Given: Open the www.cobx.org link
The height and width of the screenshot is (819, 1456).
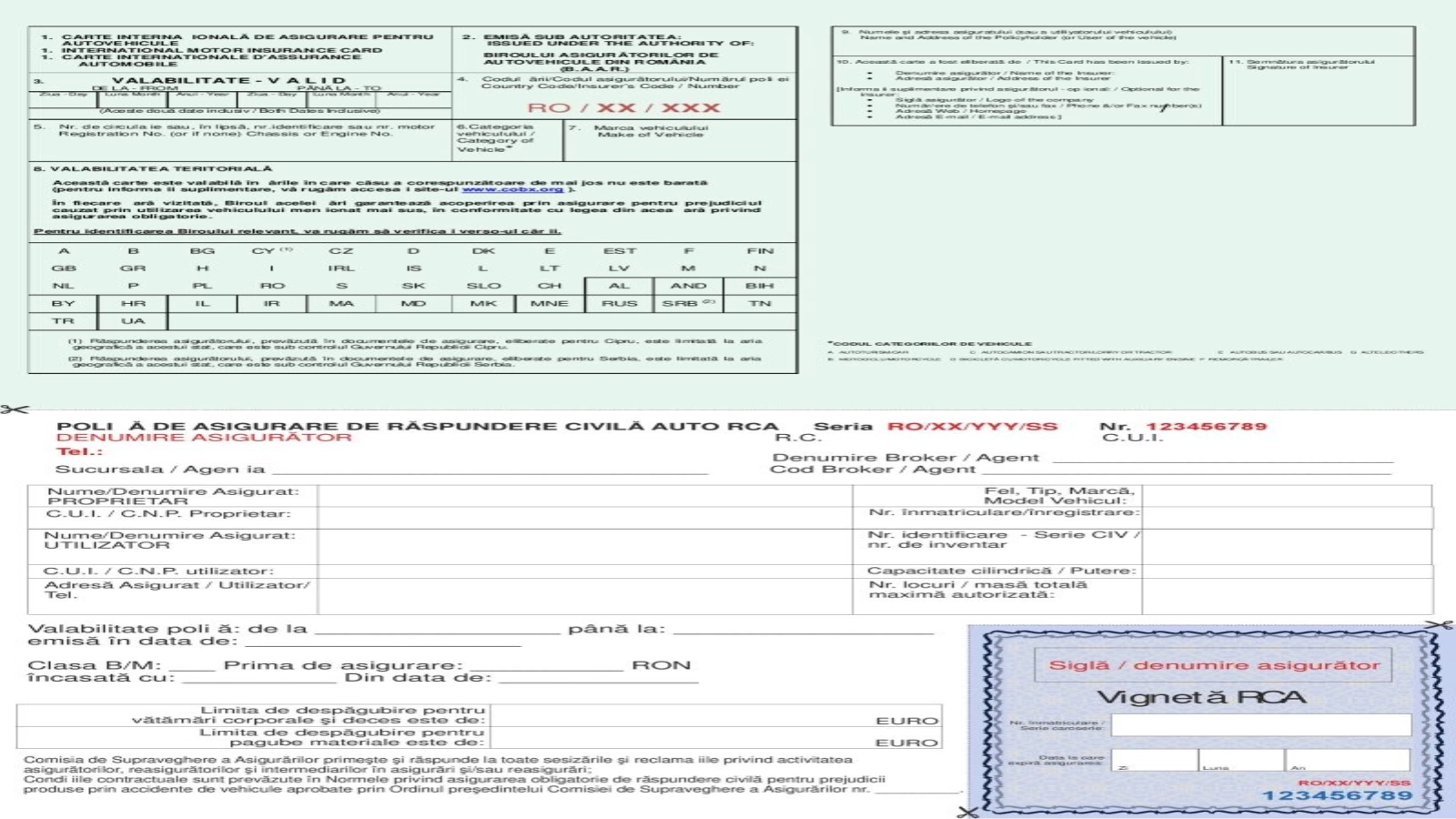Looking at the screenshot, I should coord(512,189).
